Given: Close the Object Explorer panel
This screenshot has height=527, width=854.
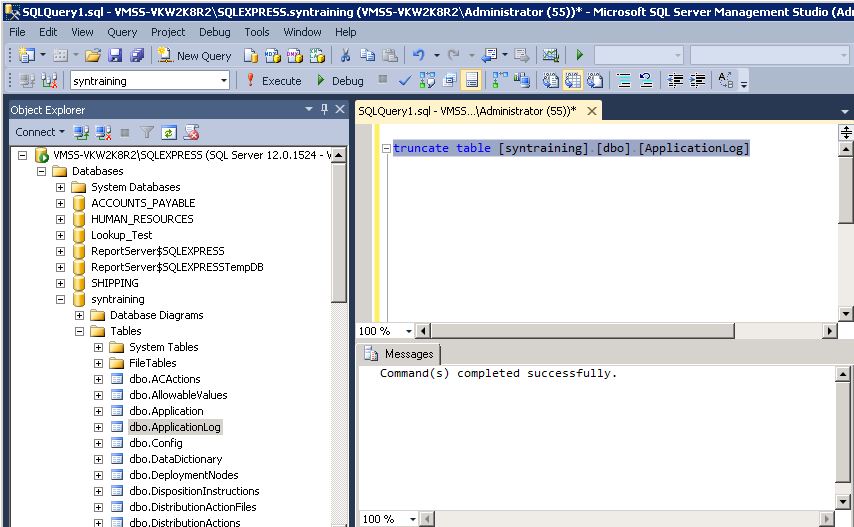Looking at the screenshot, I should click(340, 109).
